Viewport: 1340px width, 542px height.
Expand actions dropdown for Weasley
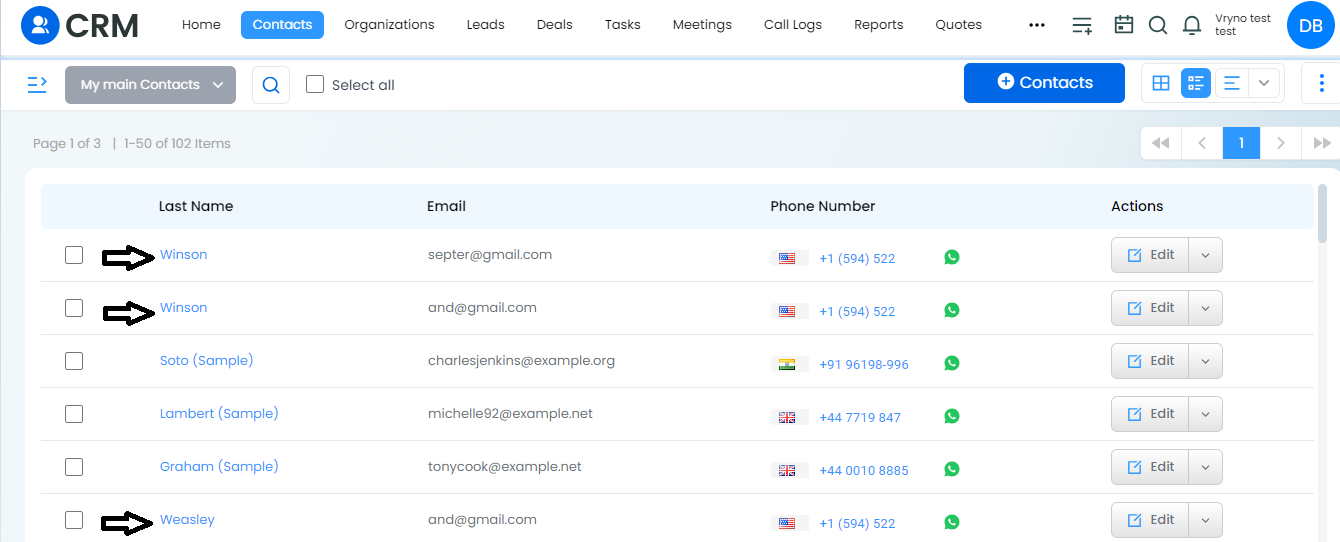(x=1205, y=520)
